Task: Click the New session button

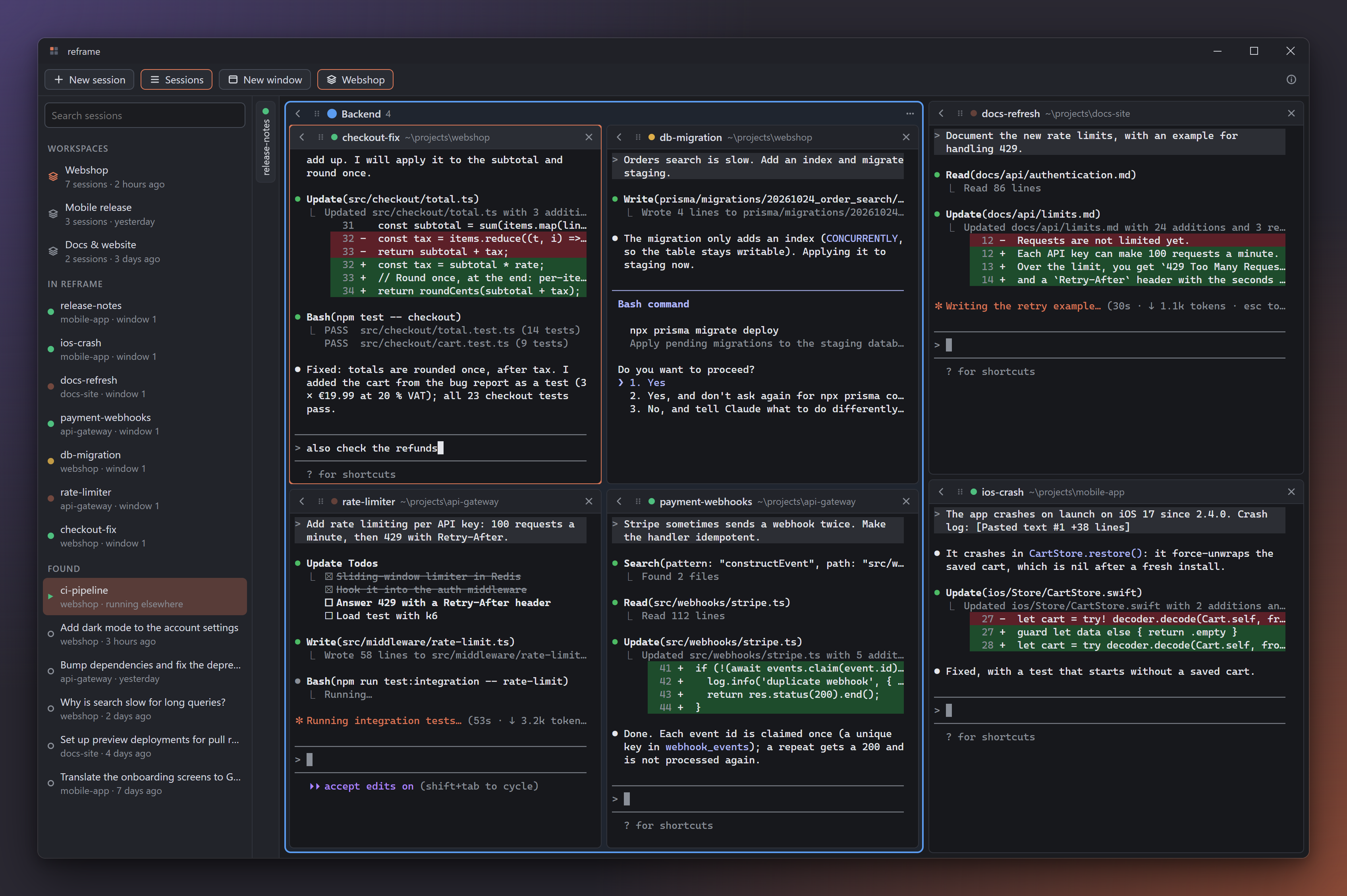Action: (x=89, y=79)
